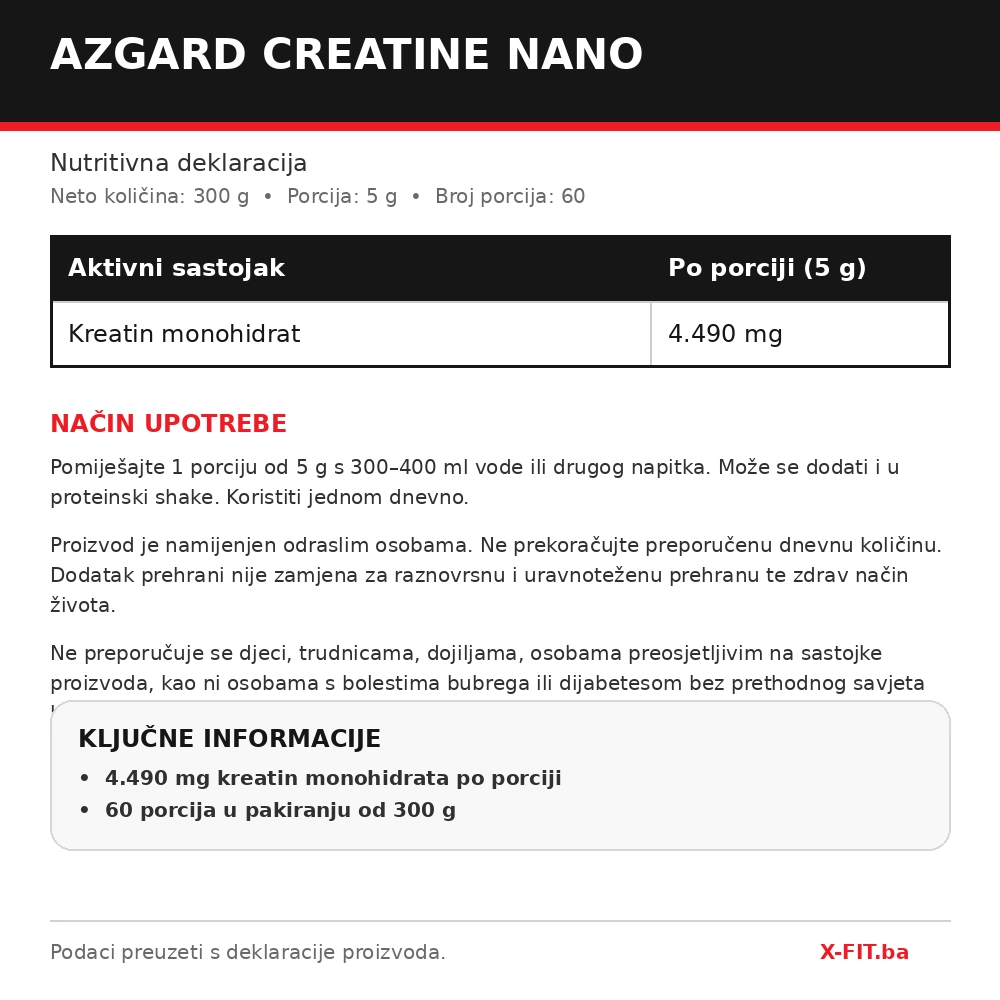Click the Proizvod je namijenjen odraslim paragraph

496,575
